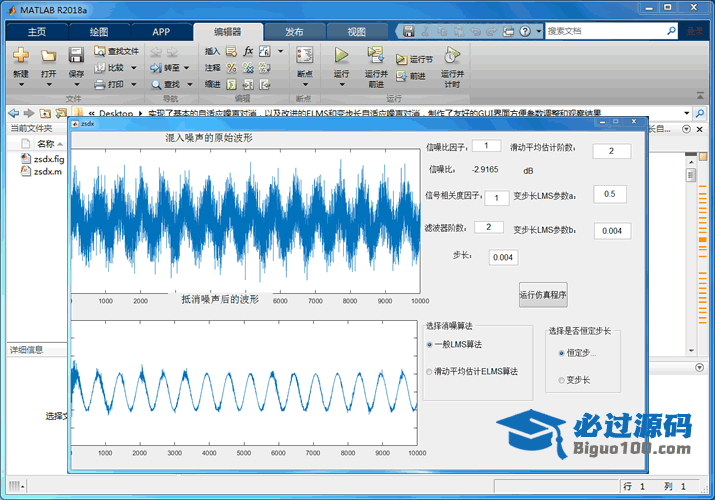Click the Breakpoints (断点) icon
The width and height of the screenshot is (715, 500).
click(x=305, y=56)
